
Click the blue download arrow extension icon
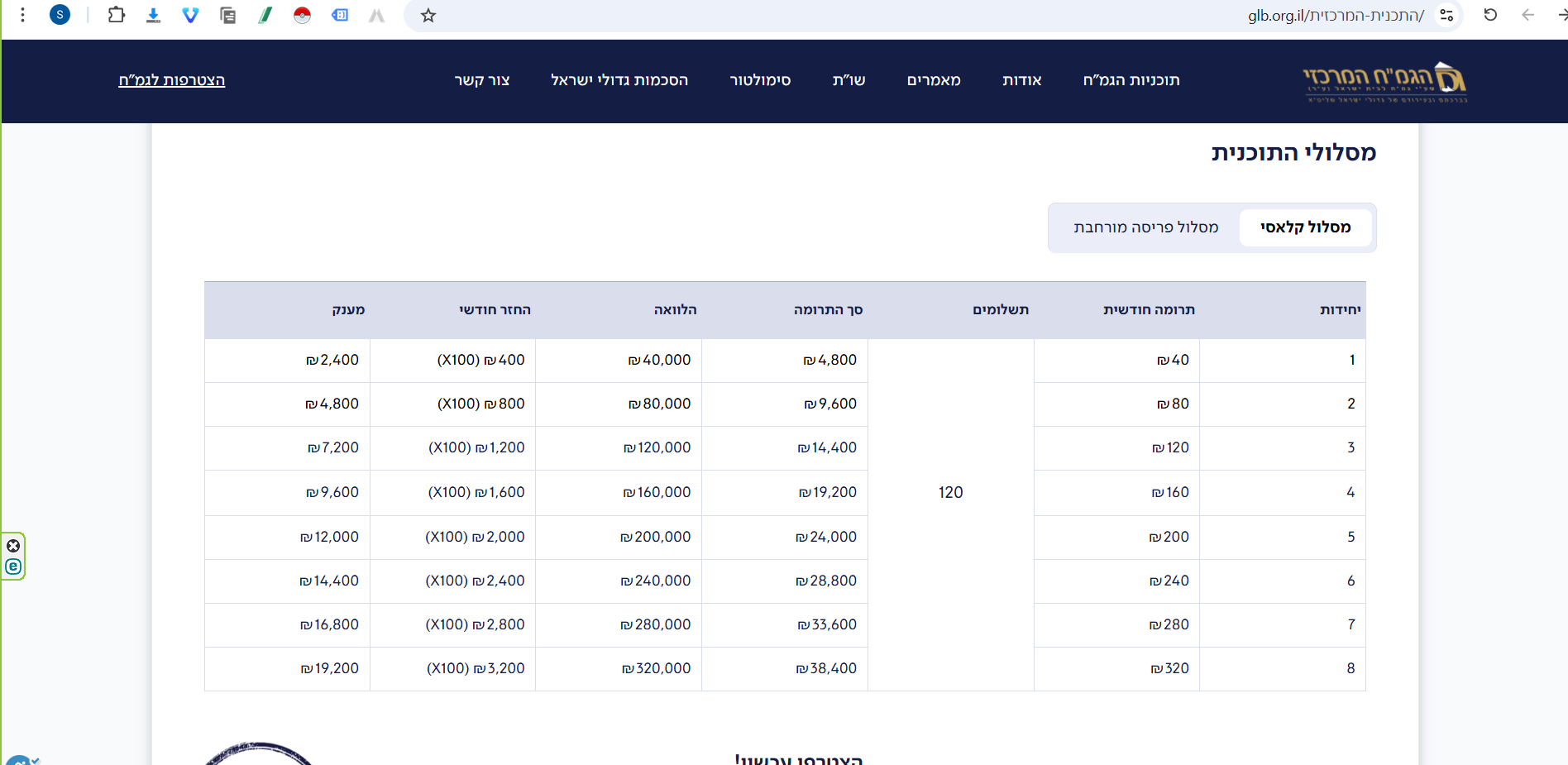click(x=153, y=15)
